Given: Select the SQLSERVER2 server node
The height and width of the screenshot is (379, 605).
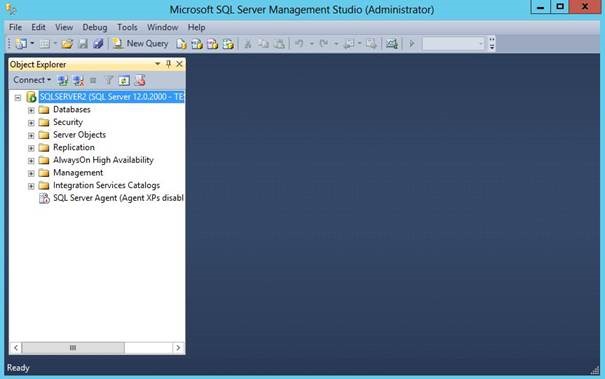Looking at the screenshot, I should [112, 97].
